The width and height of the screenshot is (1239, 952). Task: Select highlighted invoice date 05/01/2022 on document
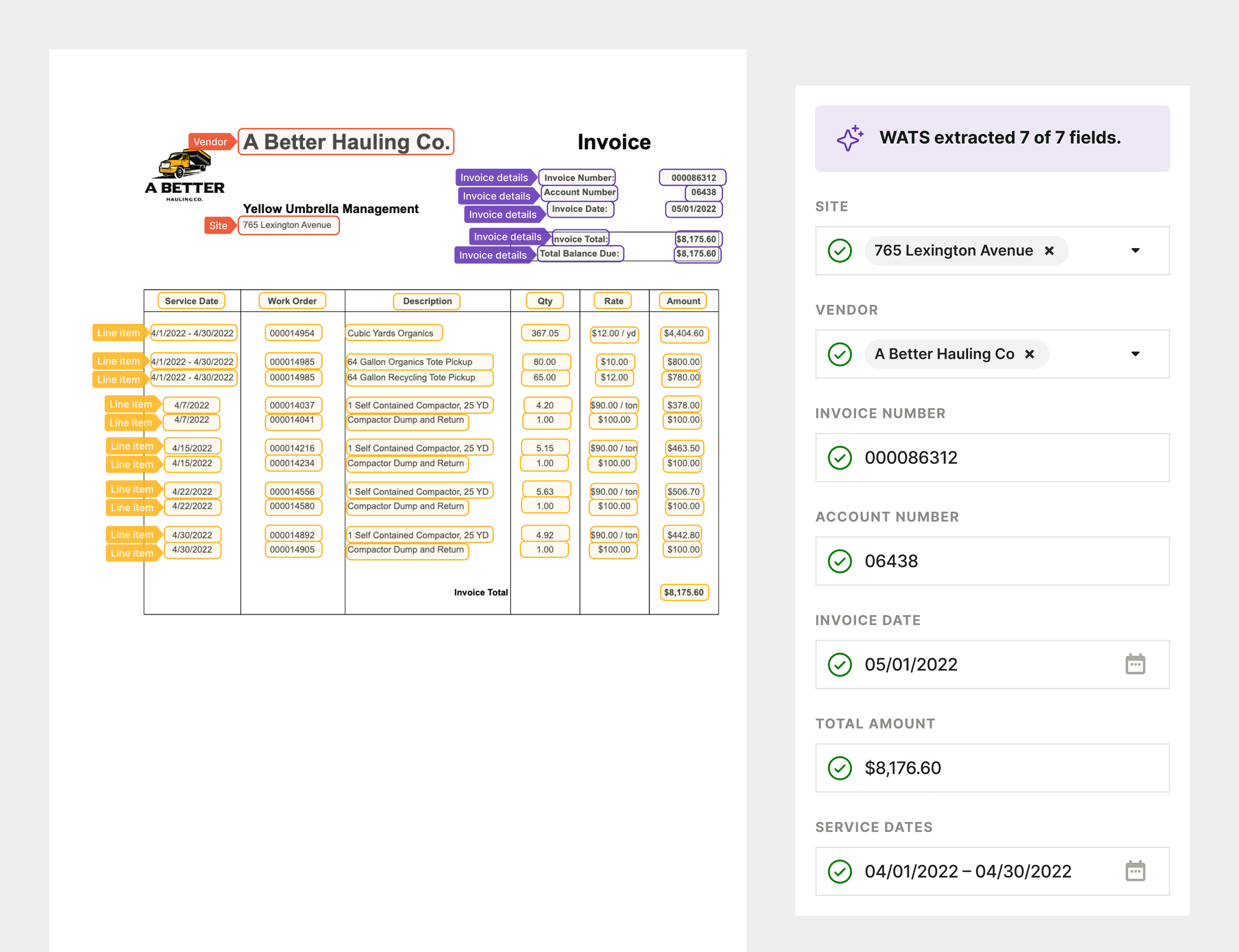(693, 209)
